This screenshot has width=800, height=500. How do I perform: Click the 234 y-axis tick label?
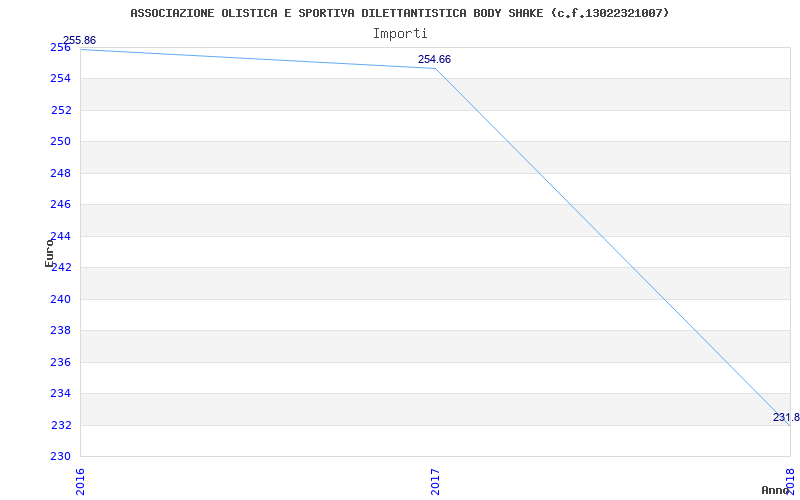[x=60, y=394]
